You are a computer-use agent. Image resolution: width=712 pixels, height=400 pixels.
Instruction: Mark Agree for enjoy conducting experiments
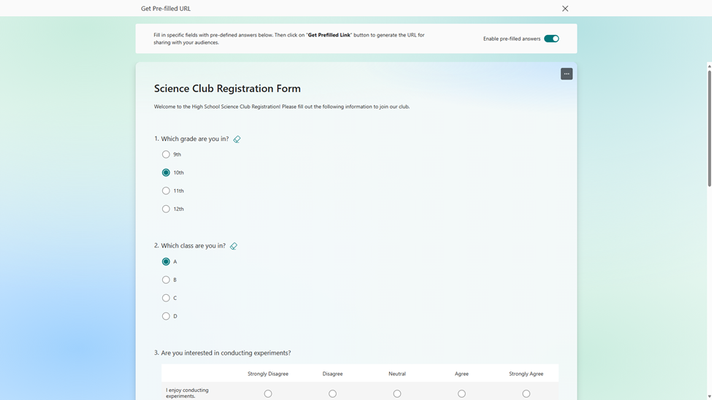[x=461, y=394]
